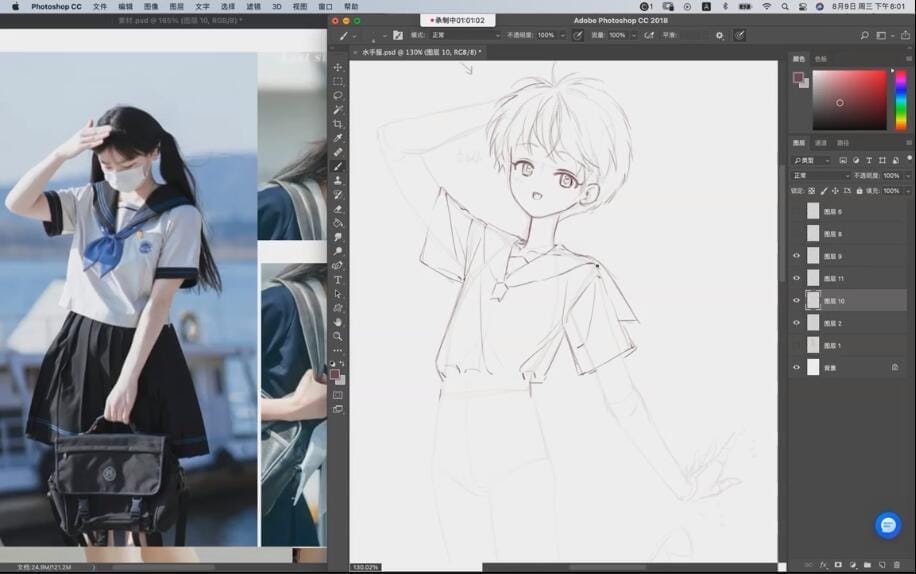
Task: Select the Crop tool
Action: click(x=338, y=124)
